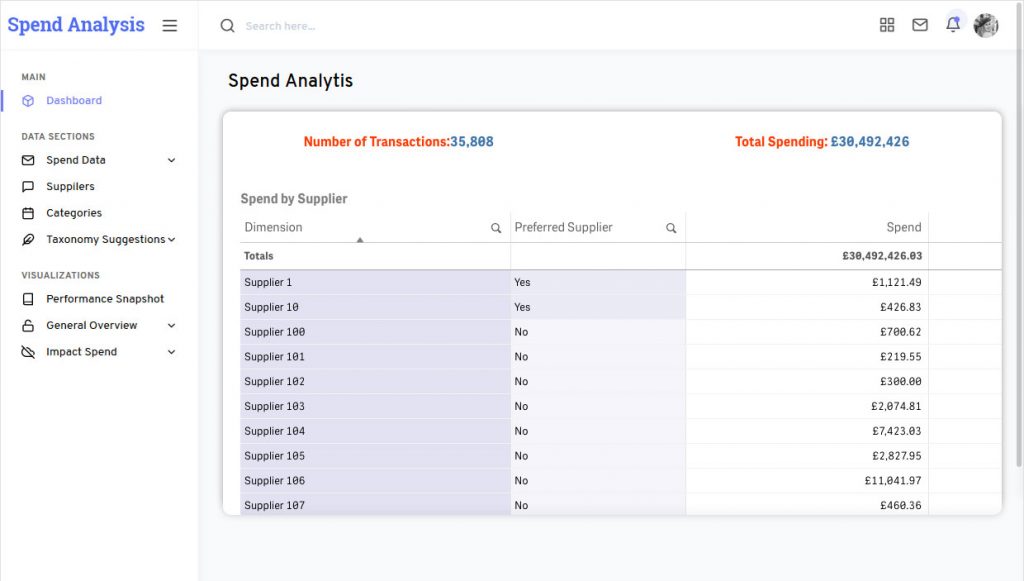Open the messages envelope icon in the header
Screen dimensions: 1024x581
coord(920,25)
